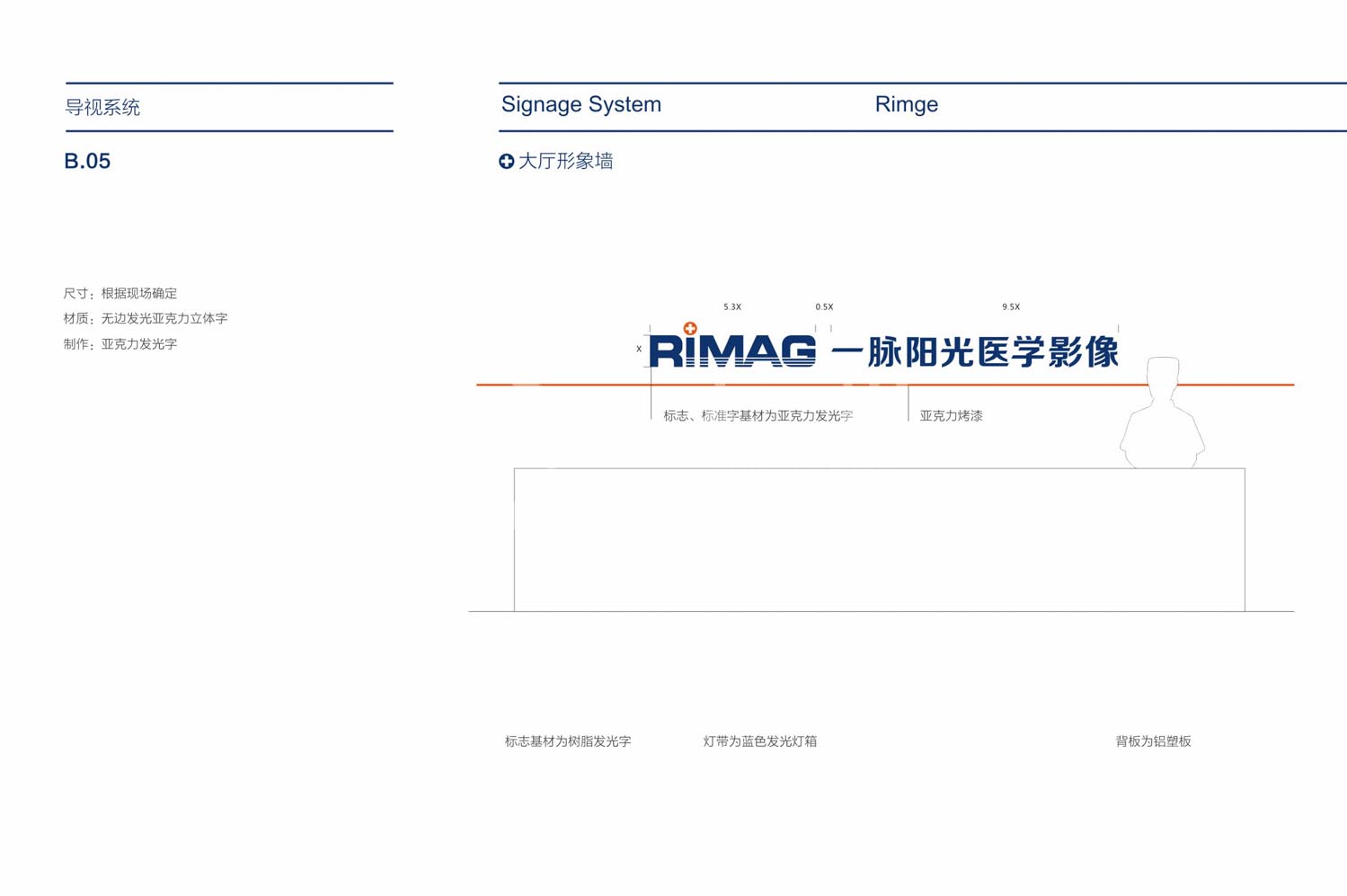The height and width of the screenshot is (896, 1347).
Task: Click the 9.5X dimension label
Action: click(1011, 306)
